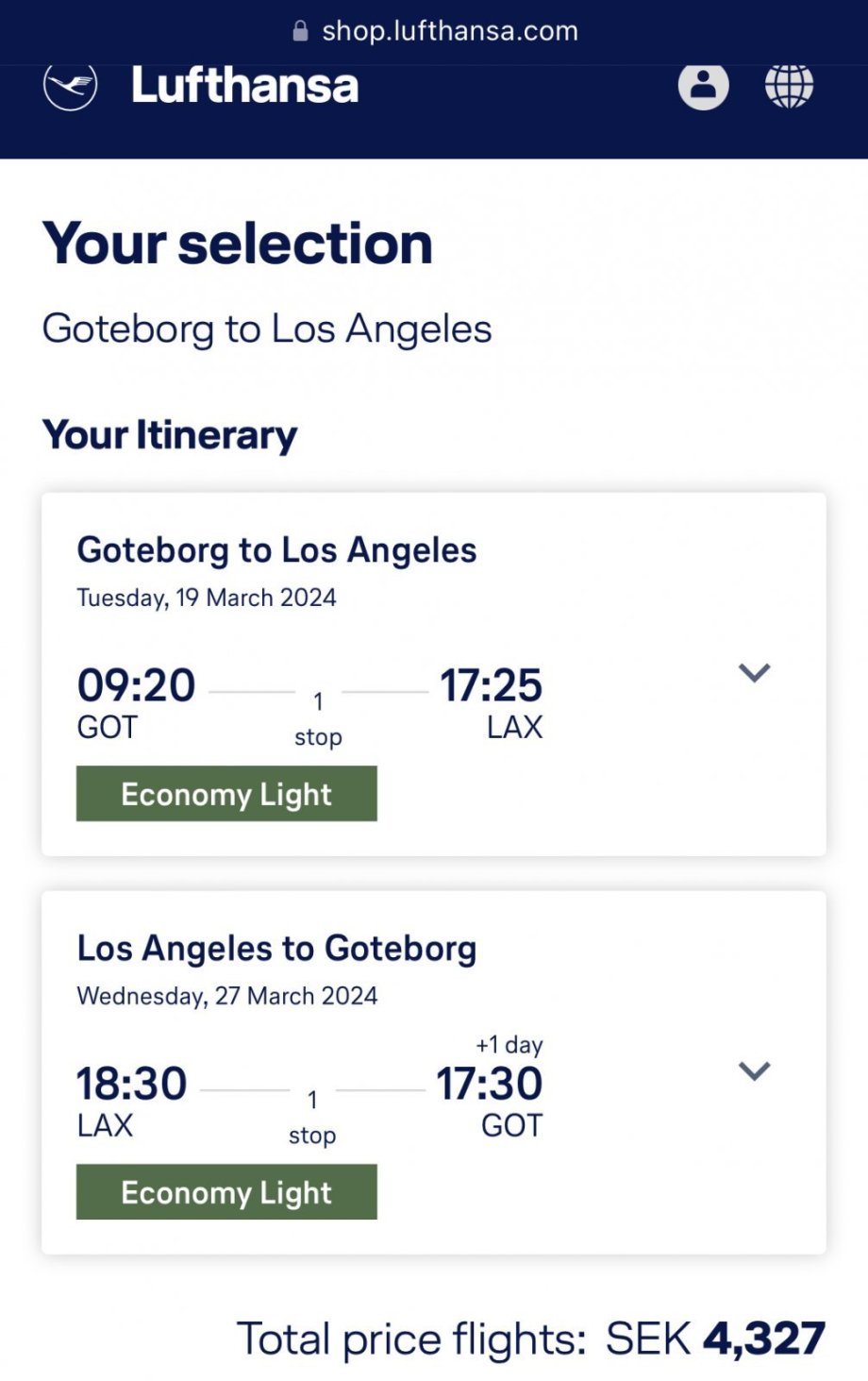
Task: Select the outbound flight's Economy Light badge
Action: point(226,794)
